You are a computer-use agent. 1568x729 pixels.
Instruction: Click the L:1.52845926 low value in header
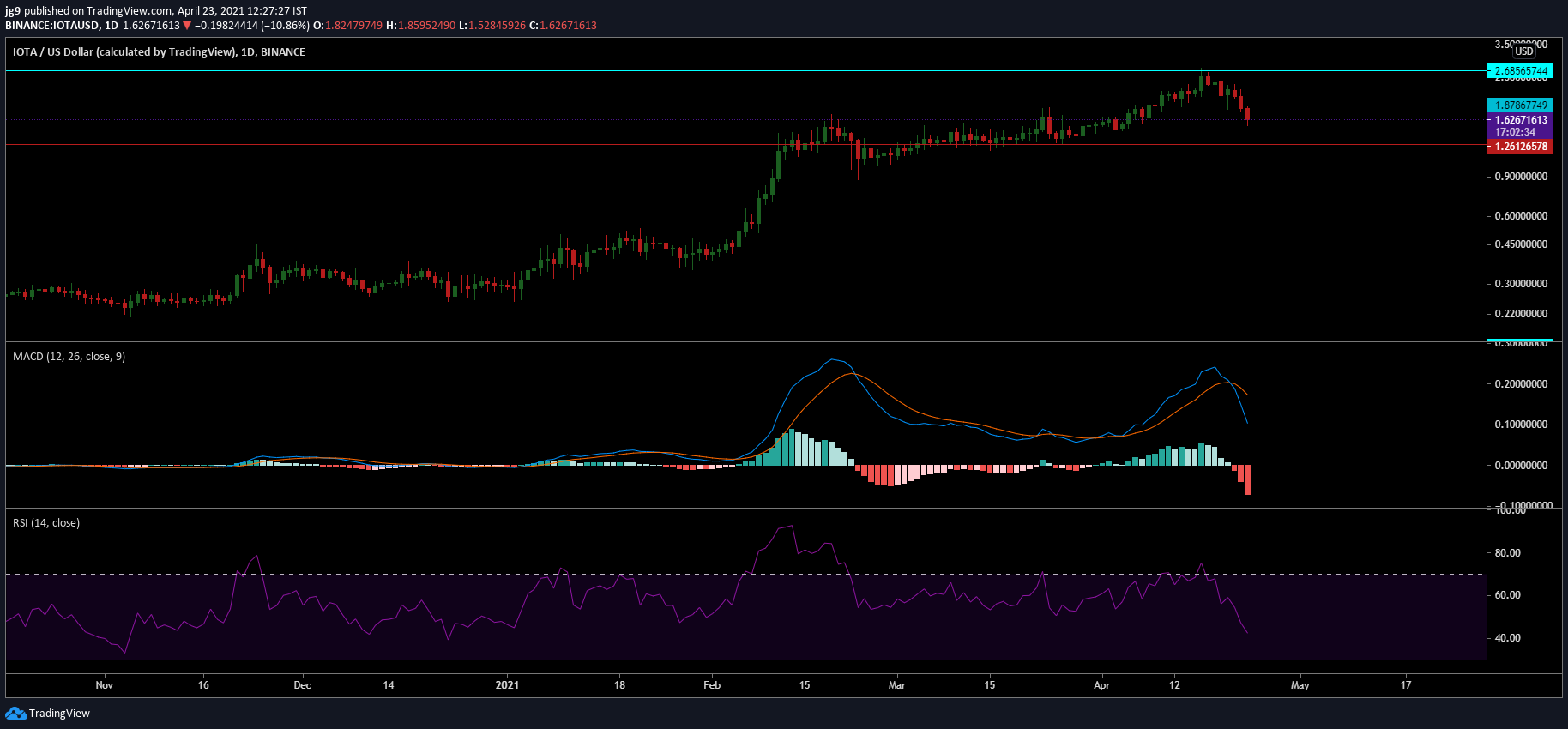click(x=492, y=26)
